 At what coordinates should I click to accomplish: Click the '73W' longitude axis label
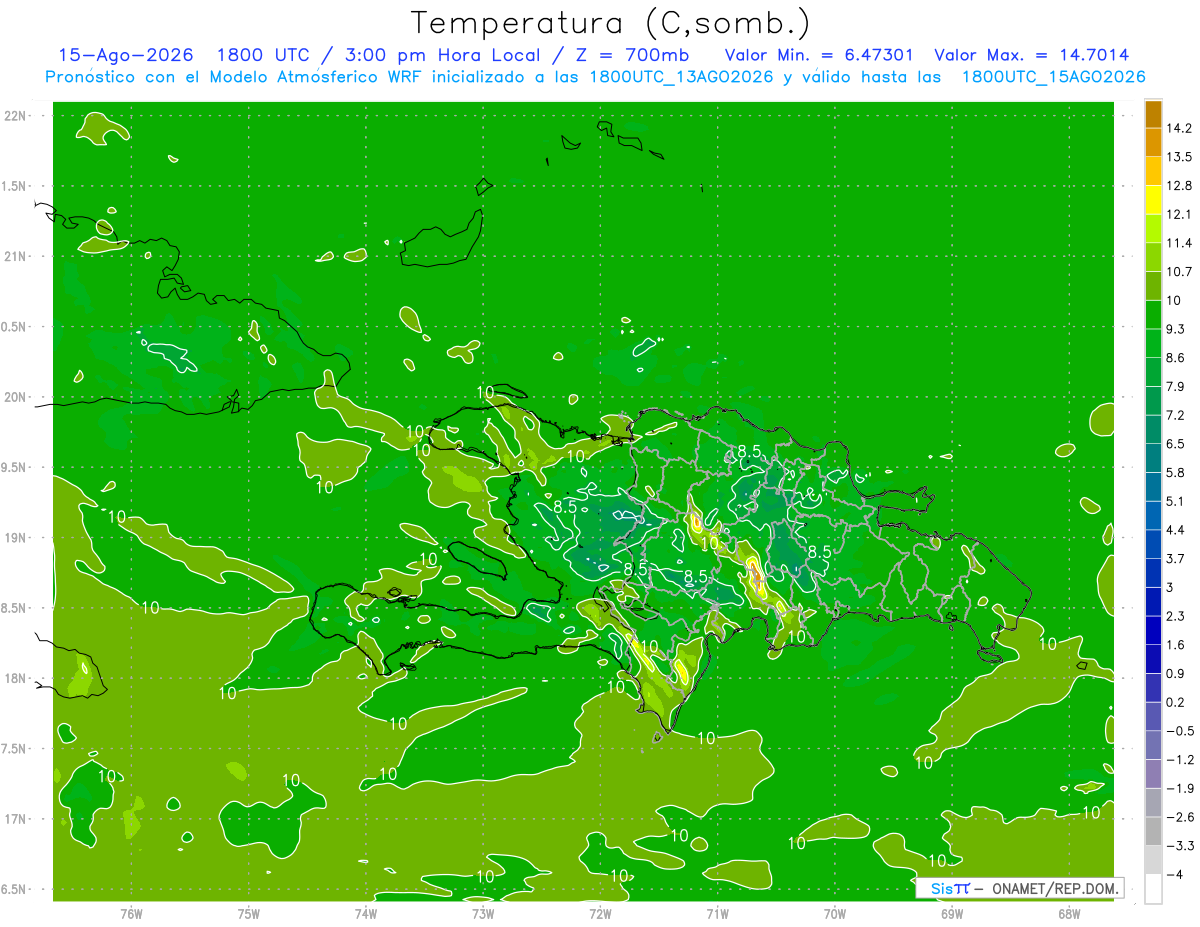point(483,913)
